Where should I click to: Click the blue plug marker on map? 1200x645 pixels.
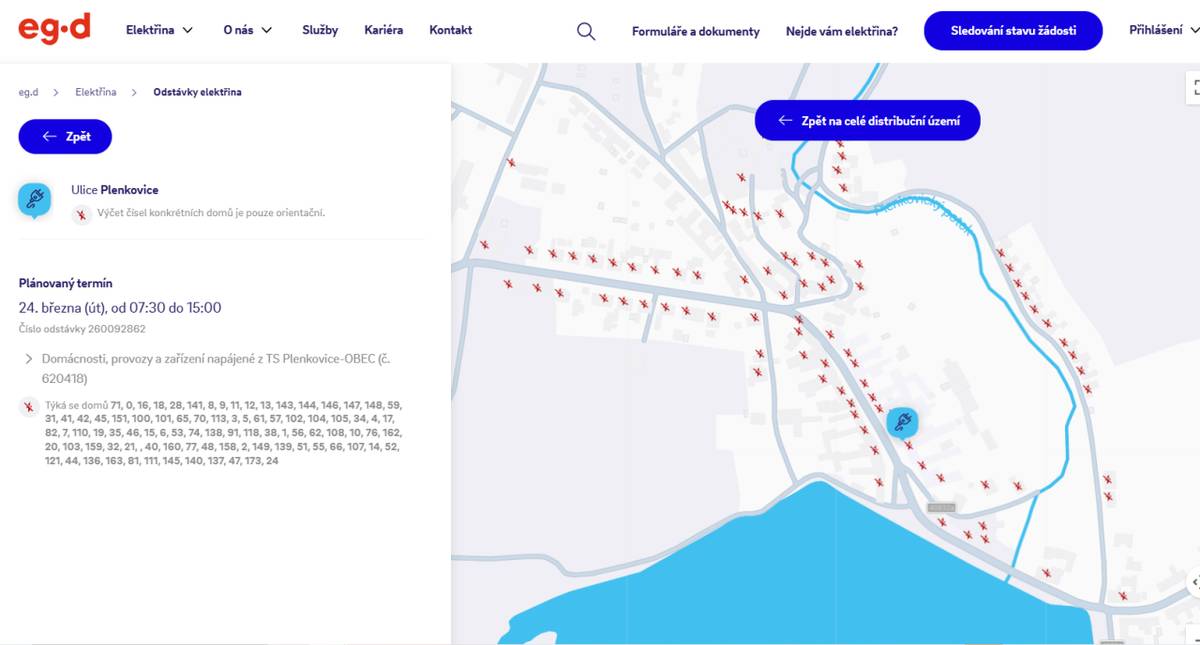coord(901,422)
